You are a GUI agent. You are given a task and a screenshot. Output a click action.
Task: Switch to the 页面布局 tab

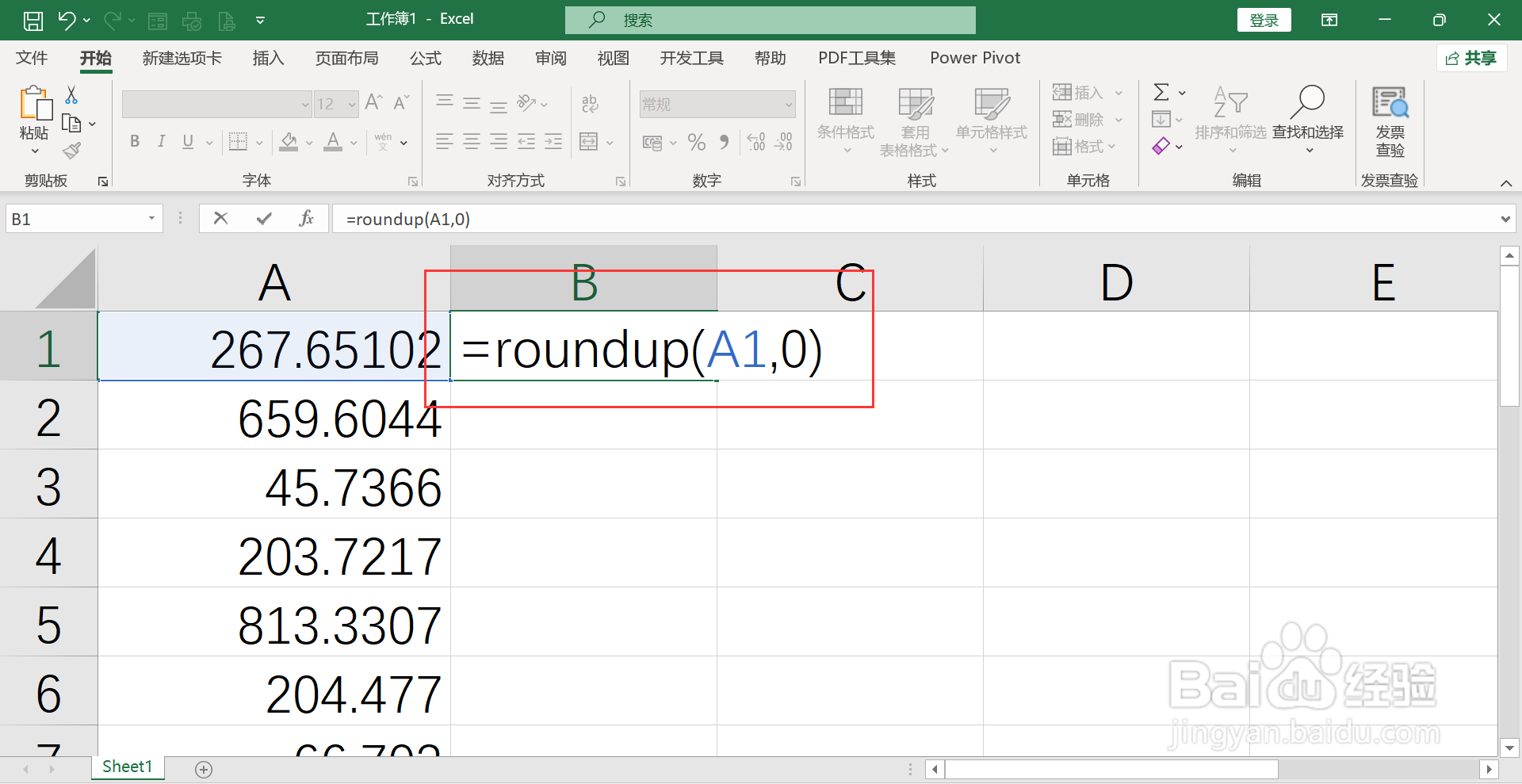click(347, 58)
